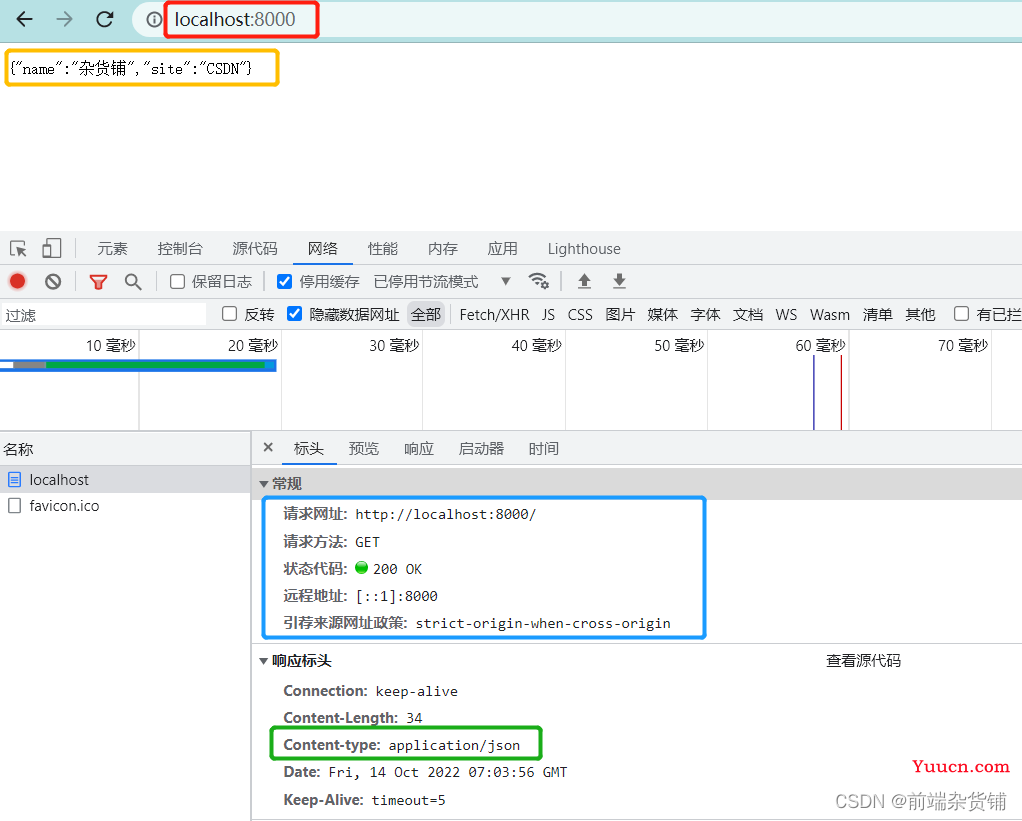Clear the network log icon
1022x821 pixels.
point(53,281)
